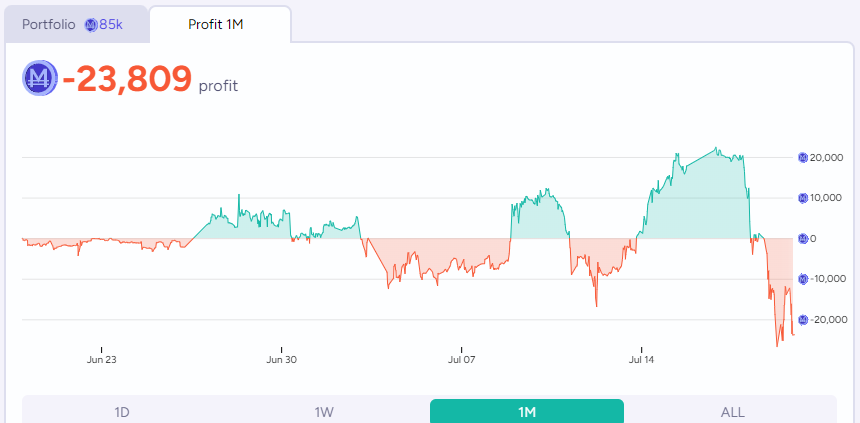
Task: Click the mana icon next to 20,000 label
Action: (x=803, y=157)
